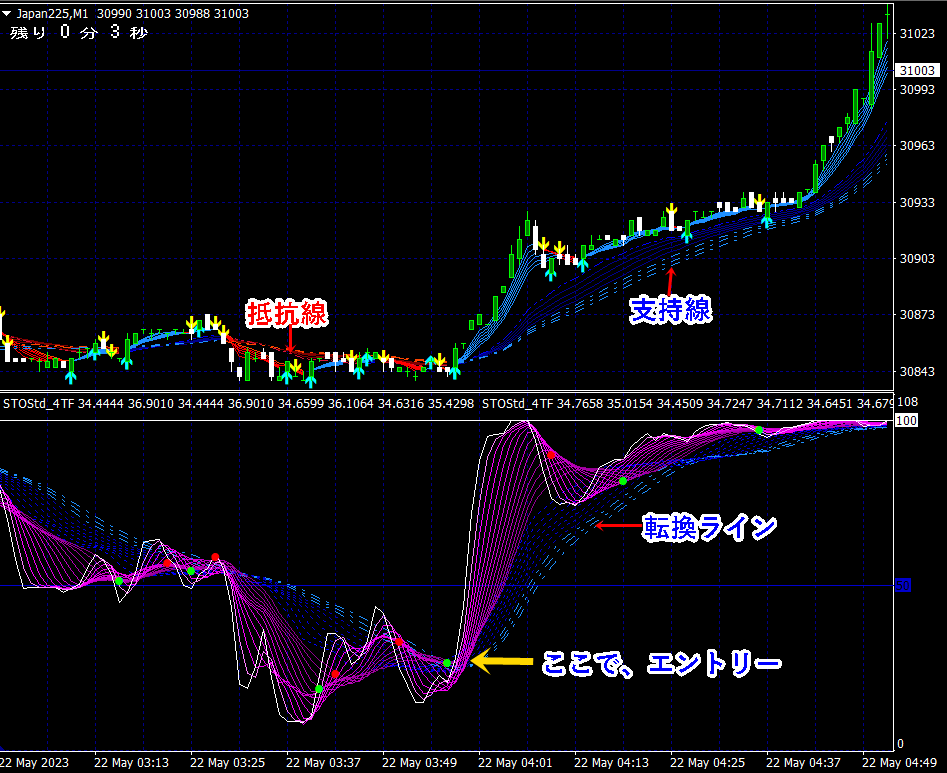
Task: Click the red arrow beside 転換ライン
Action: coord(617,525)
